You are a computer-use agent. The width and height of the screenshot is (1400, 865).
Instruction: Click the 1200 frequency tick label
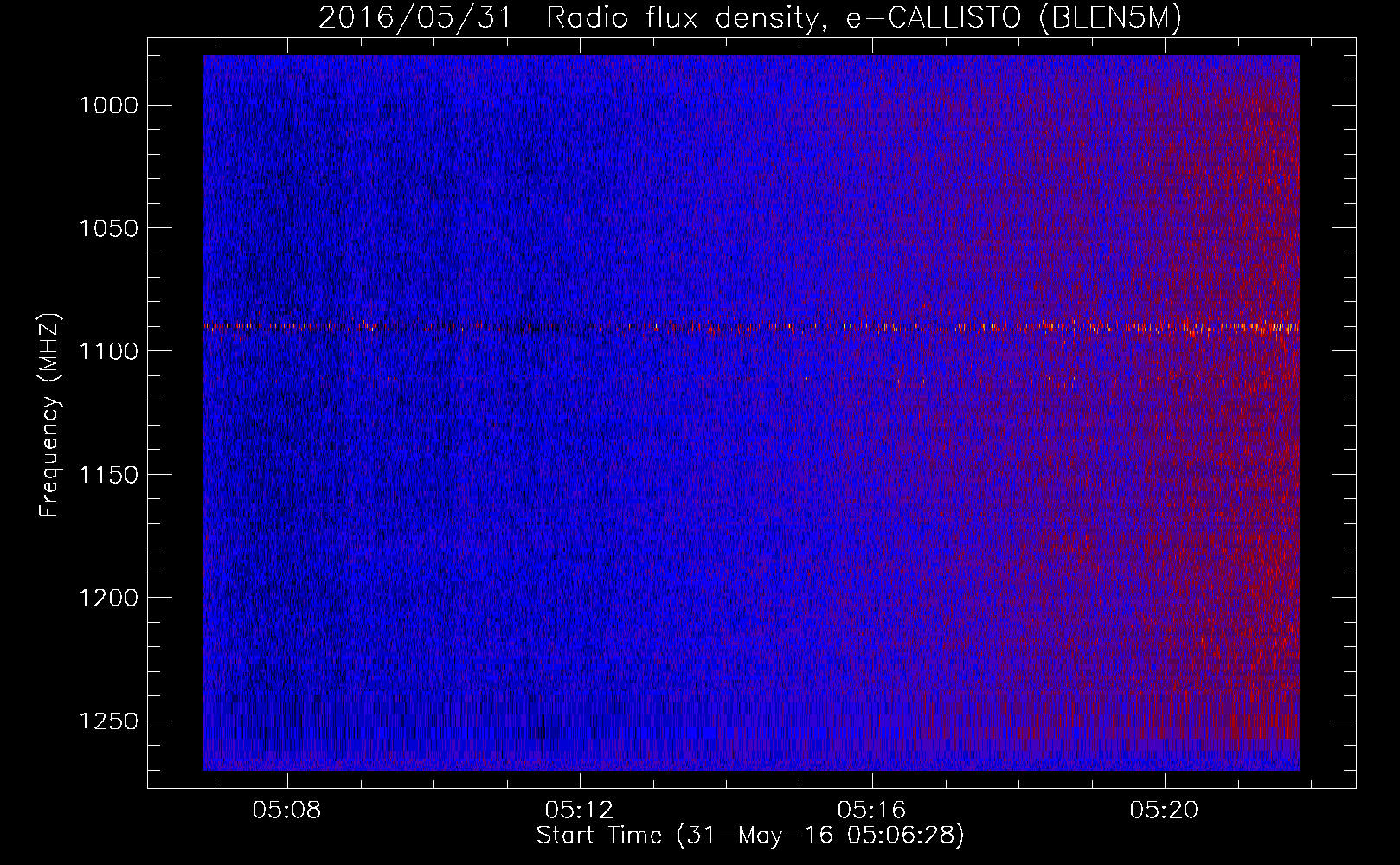(108, 598)
